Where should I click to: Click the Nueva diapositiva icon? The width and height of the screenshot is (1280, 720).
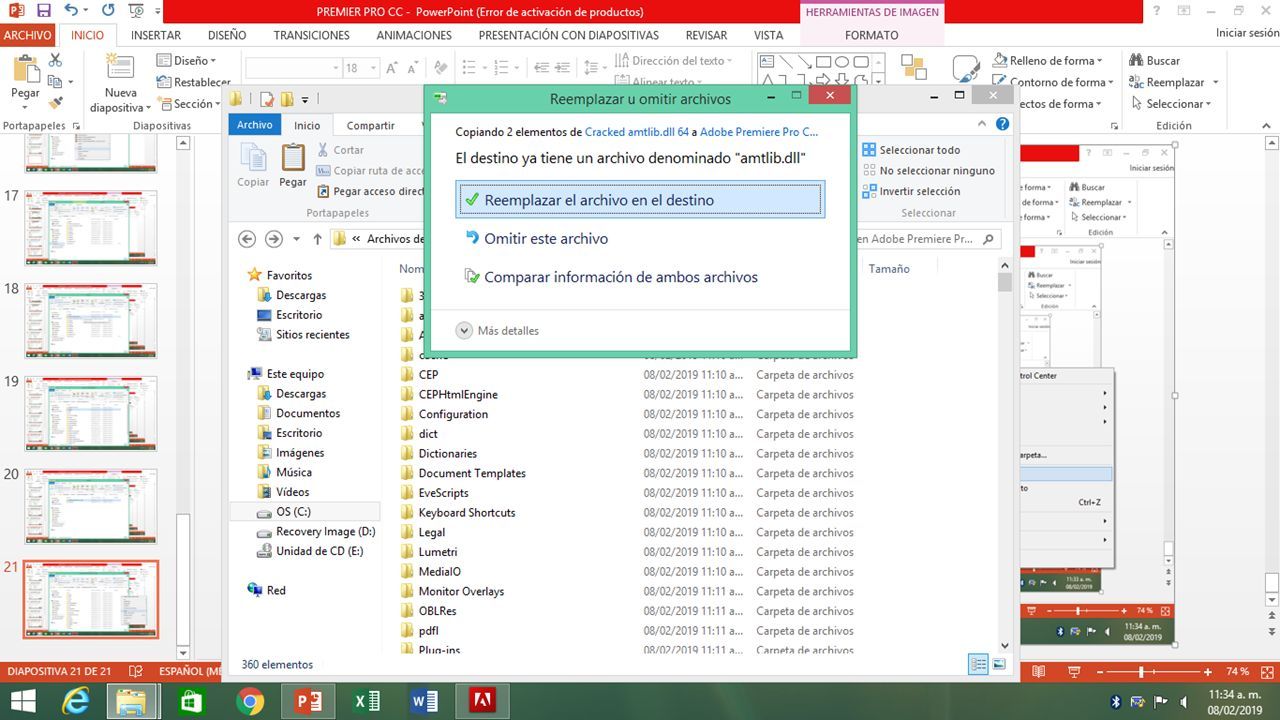click(x=120, y=68)
